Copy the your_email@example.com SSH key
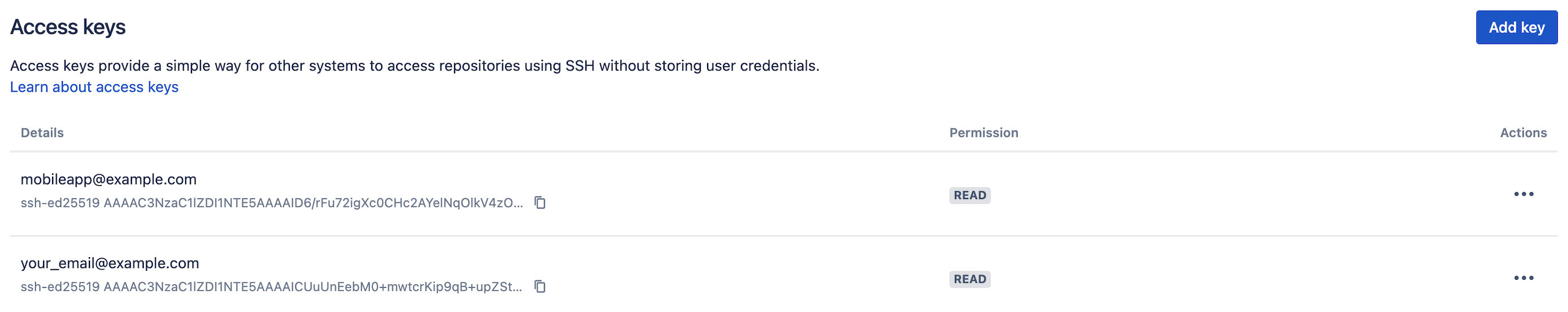This screenshot has width=1568, height=312. pyautogui.click(x=540, y=287)
